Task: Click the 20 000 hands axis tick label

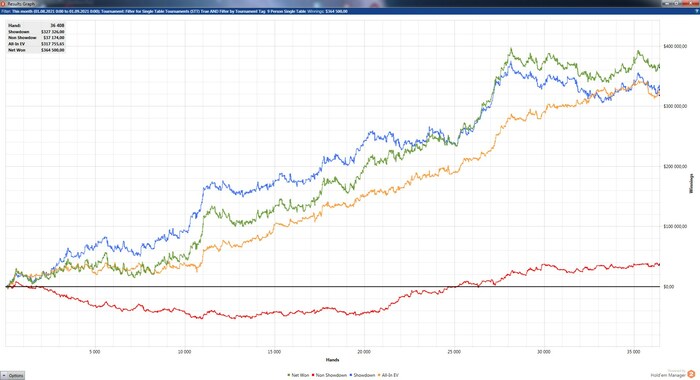Action: [364, 352]
